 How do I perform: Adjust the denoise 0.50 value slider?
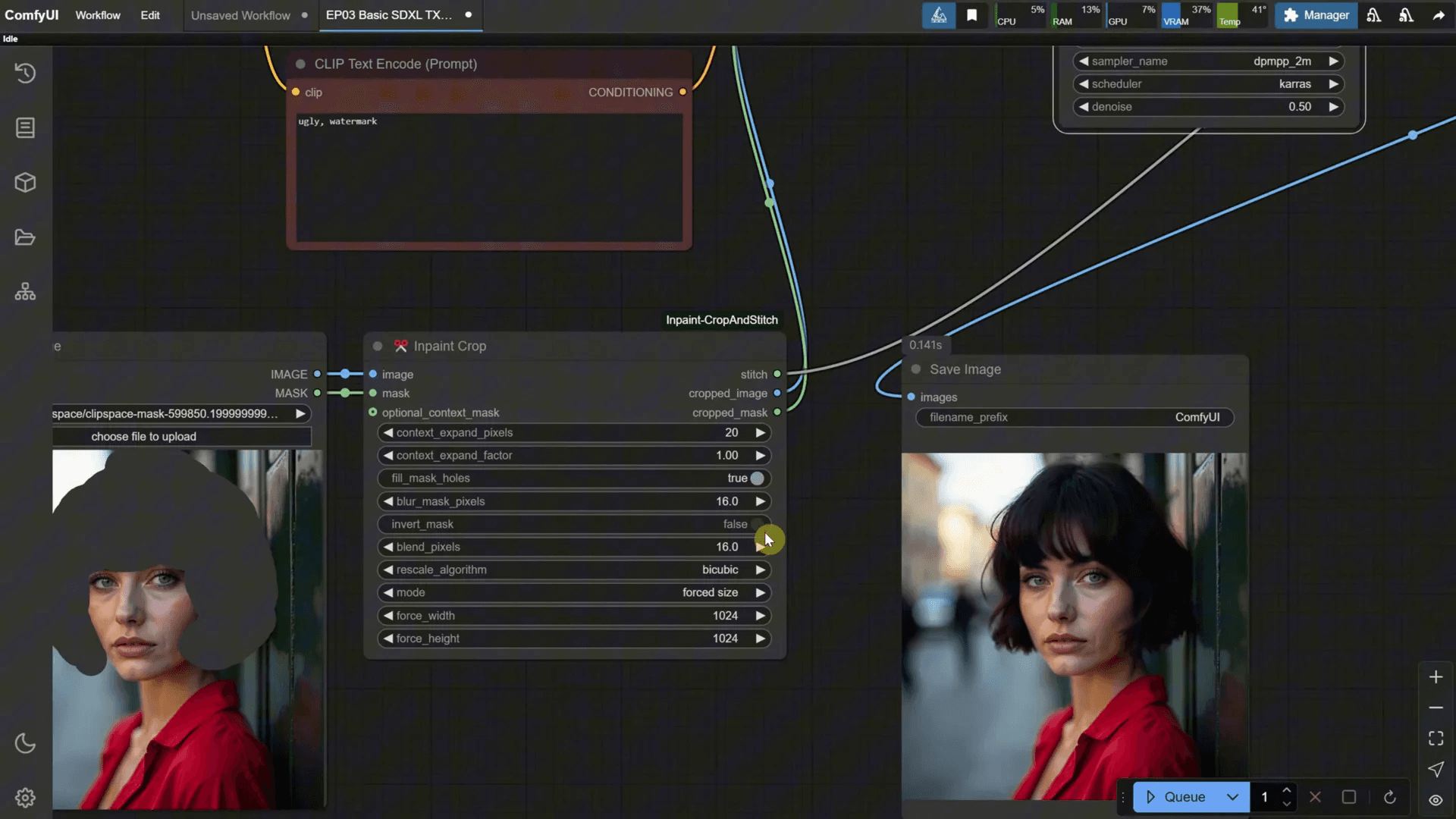[x=1209, y=107]
